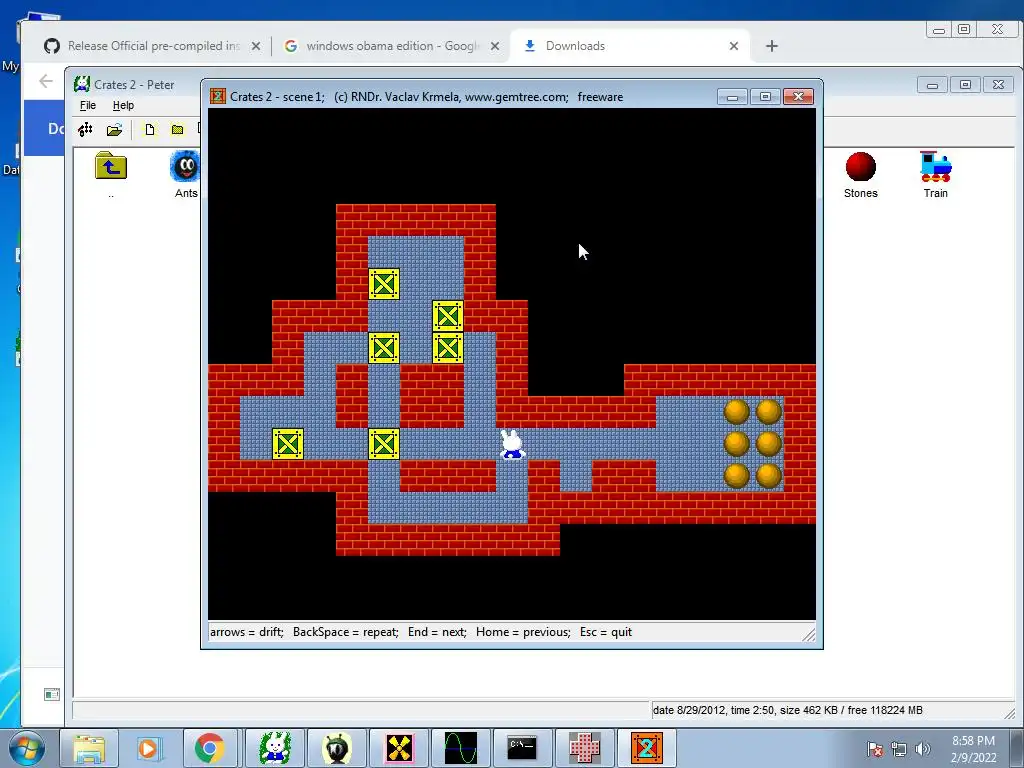Screen dimensions: 1024x768
Task: Click the date and size status text in Peter
Action: coord(788,710)
